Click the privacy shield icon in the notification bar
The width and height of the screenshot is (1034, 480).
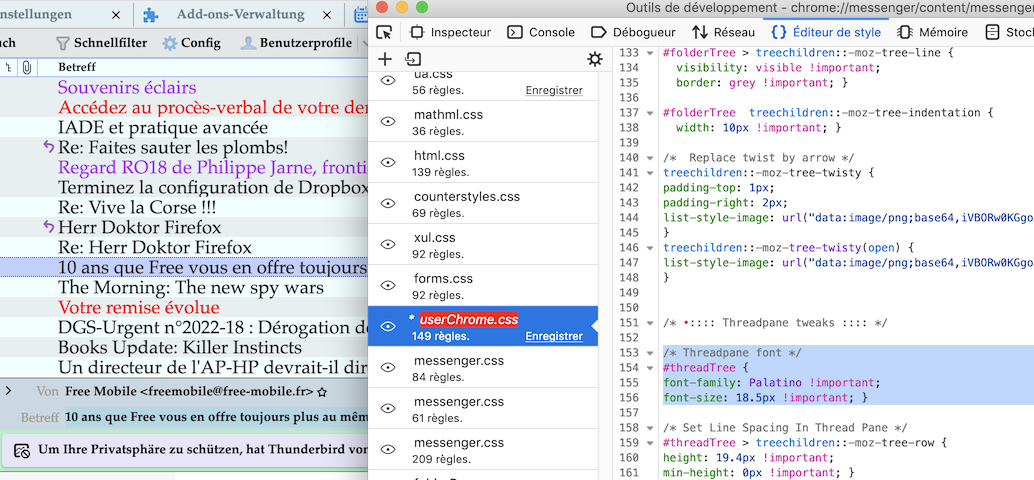click(x=22, y=450)
